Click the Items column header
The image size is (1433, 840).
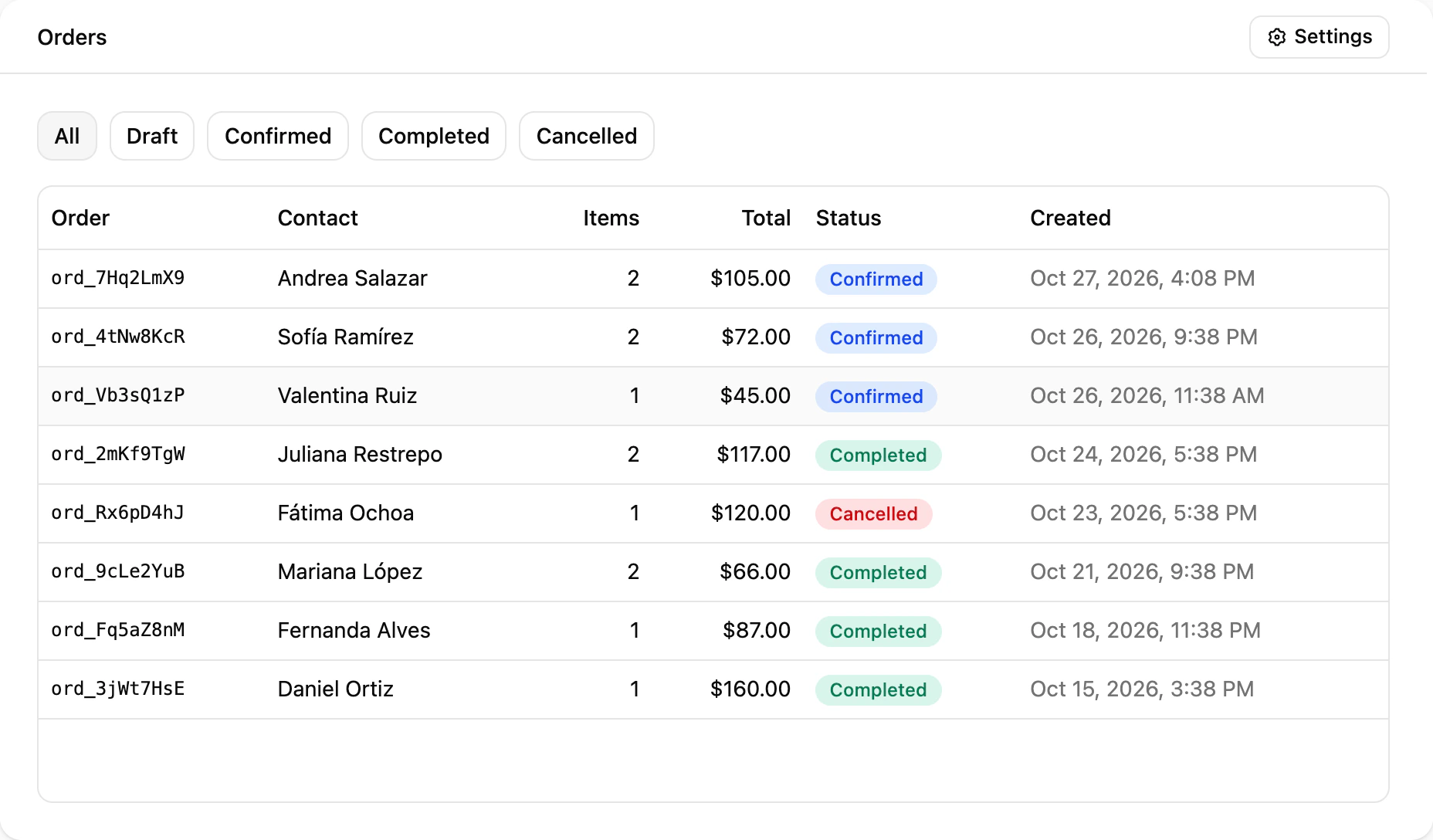(611, 218)
